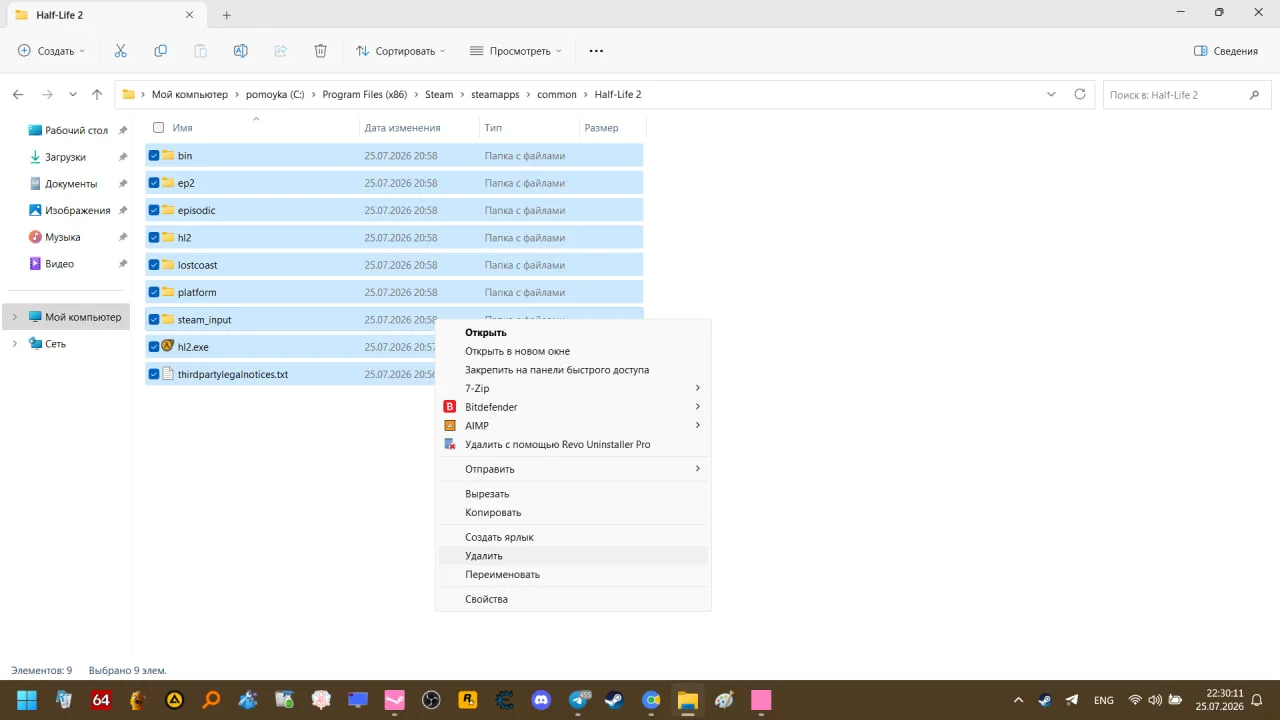
Task: Open a new tab with the plus button
Action: click(226, 15)
